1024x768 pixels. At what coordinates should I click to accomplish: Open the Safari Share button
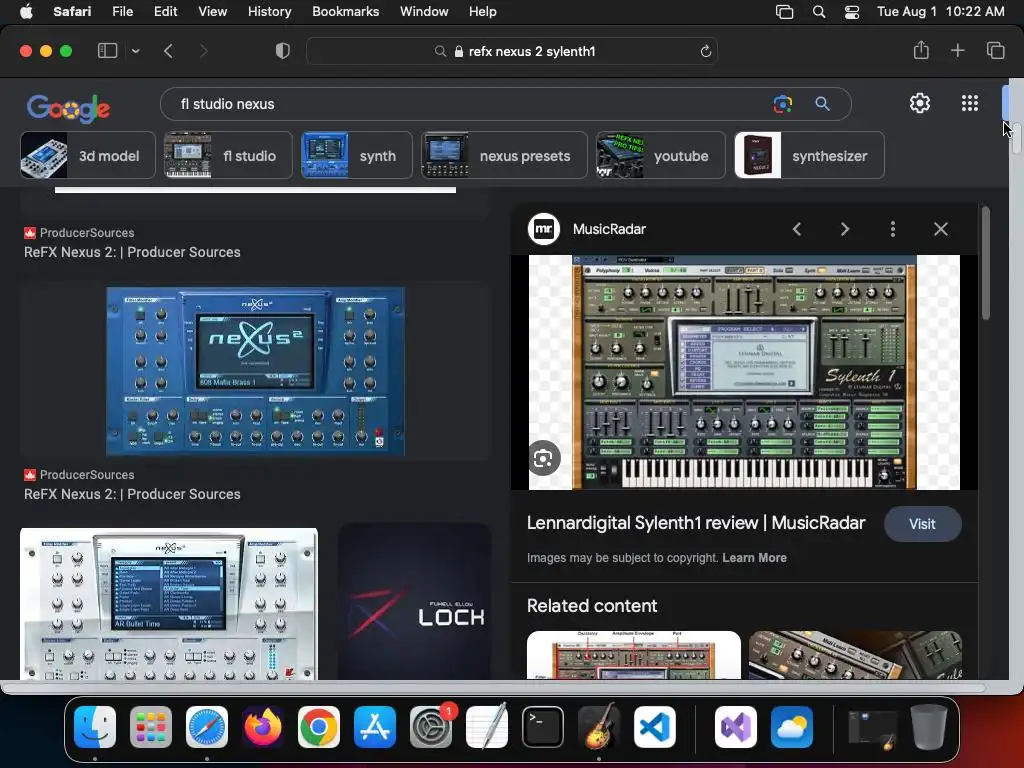pos(921,50)
